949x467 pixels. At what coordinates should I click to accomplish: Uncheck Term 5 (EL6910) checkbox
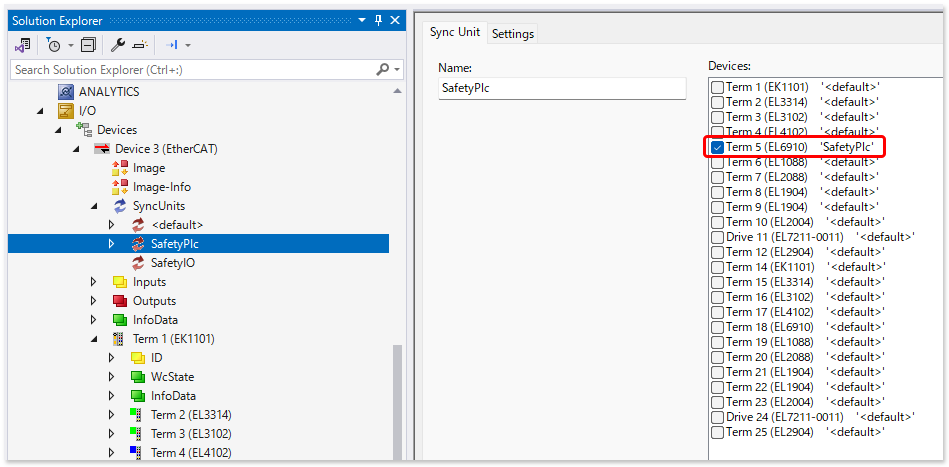[x=717, y=147]
